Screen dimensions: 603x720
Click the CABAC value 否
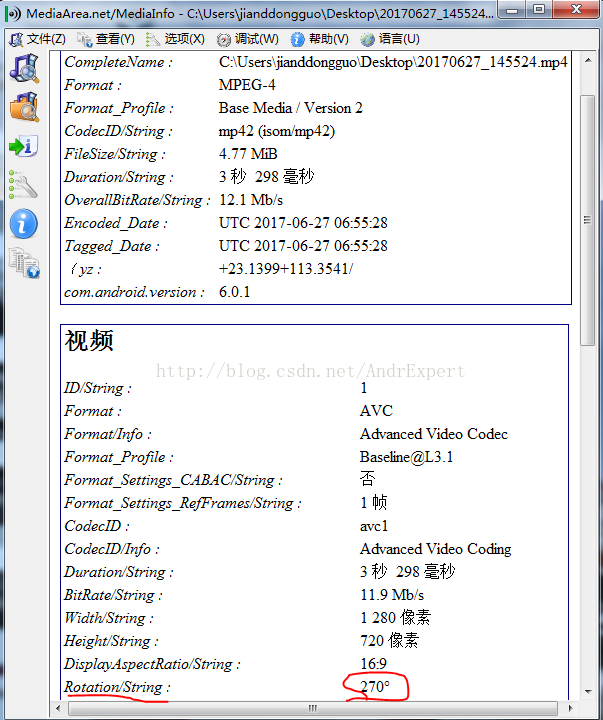(367, 479)
